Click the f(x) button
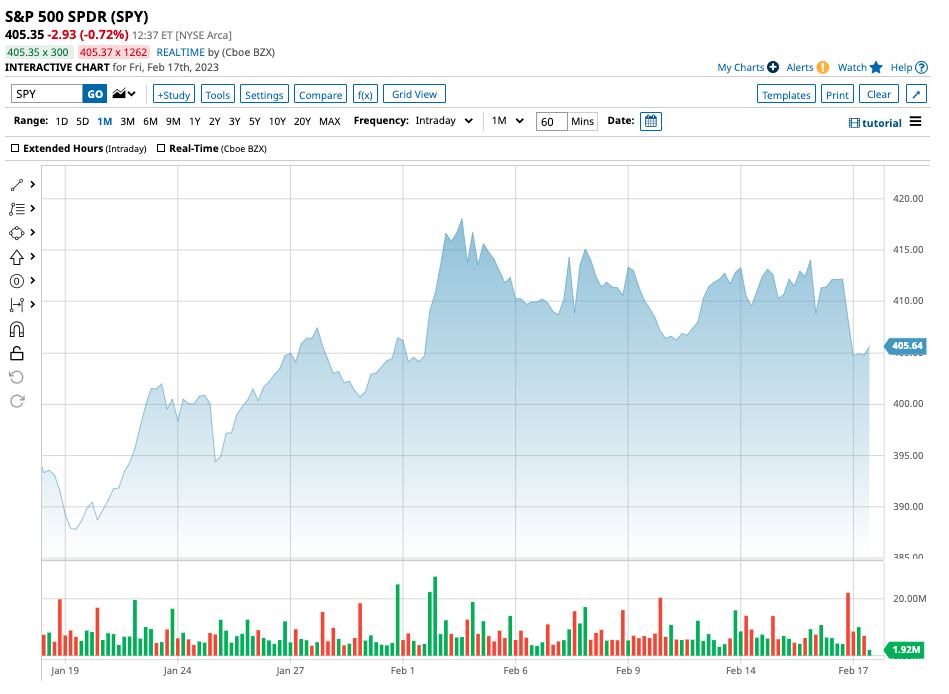949x694 pixels. tap(365, 94)
